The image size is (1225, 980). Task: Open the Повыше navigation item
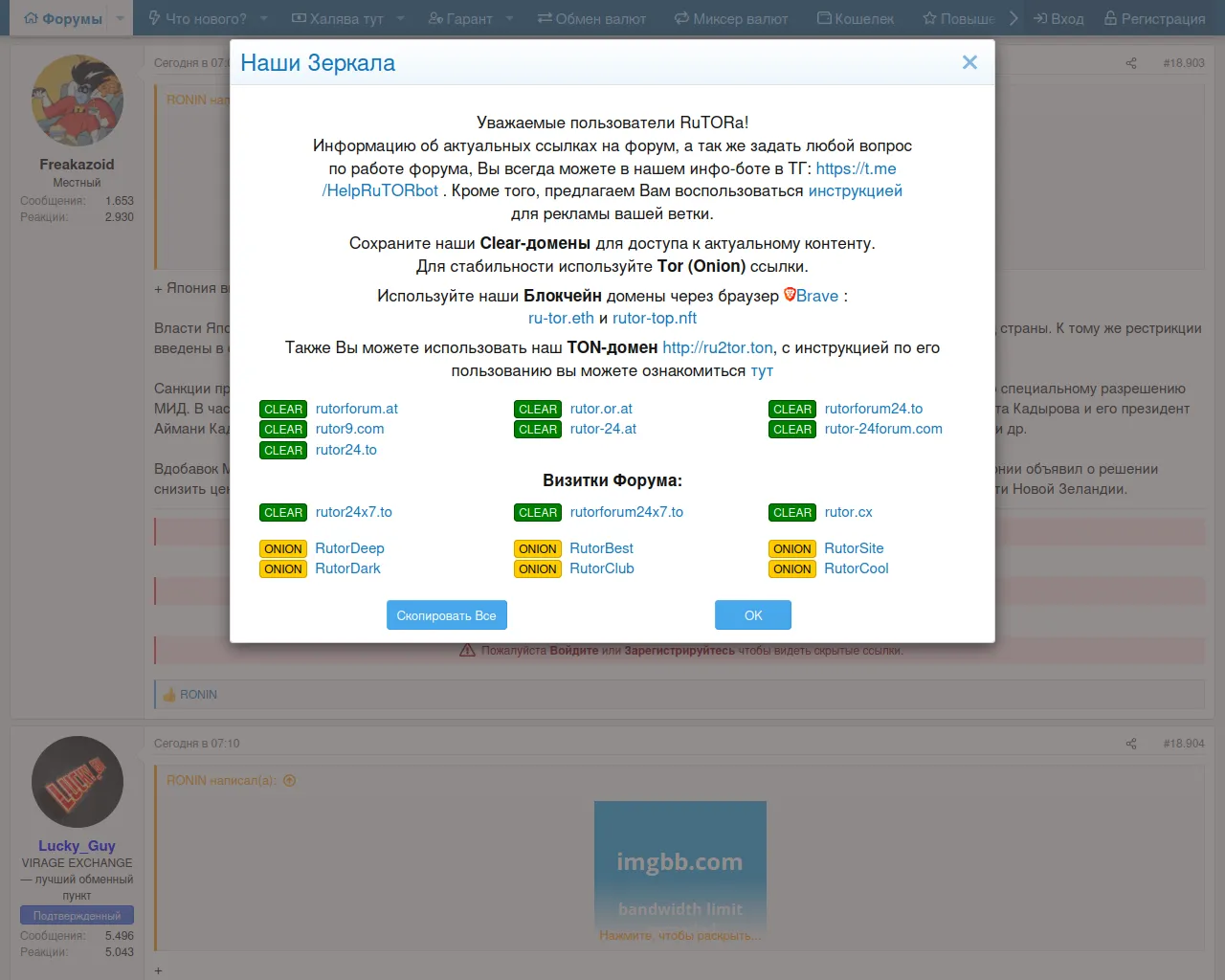[958, 18]
